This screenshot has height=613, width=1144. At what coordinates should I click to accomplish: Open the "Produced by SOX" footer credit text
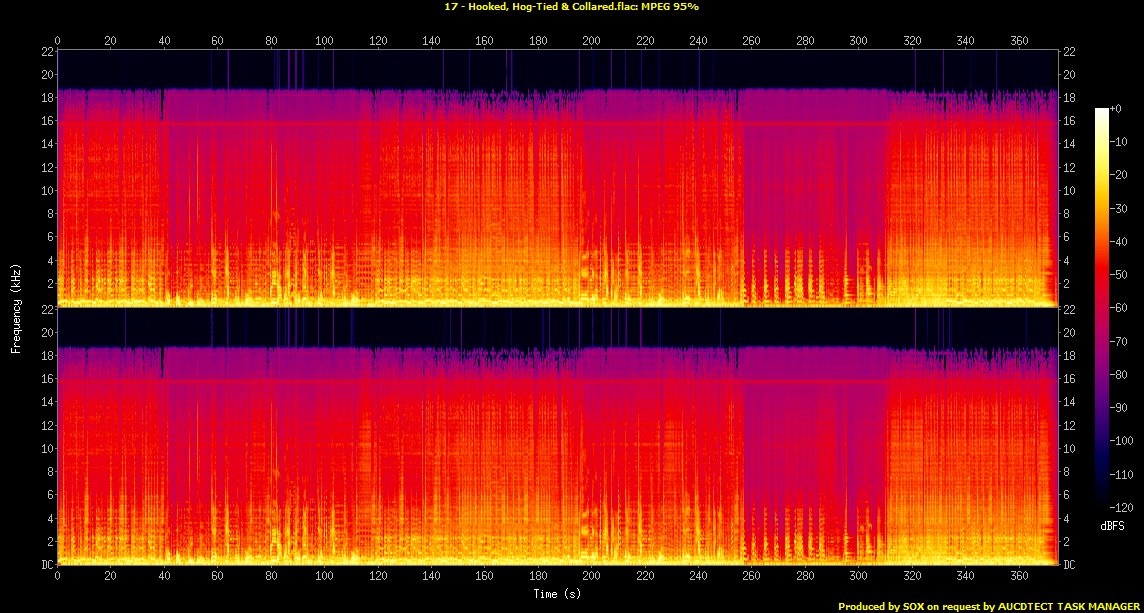pos(988,606)
